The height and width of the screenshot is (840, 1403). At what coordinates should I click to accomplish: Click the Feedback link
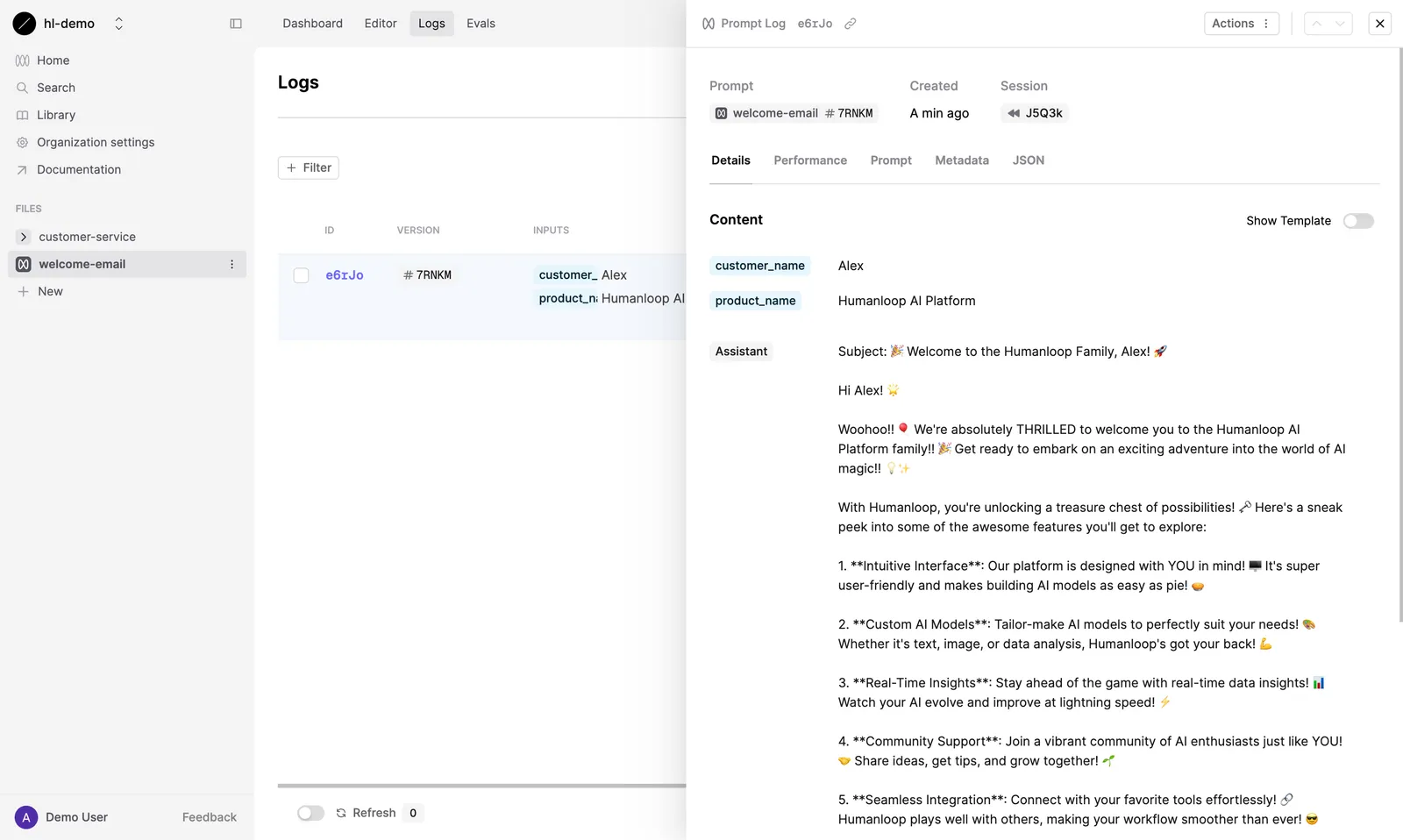[210, 817]
